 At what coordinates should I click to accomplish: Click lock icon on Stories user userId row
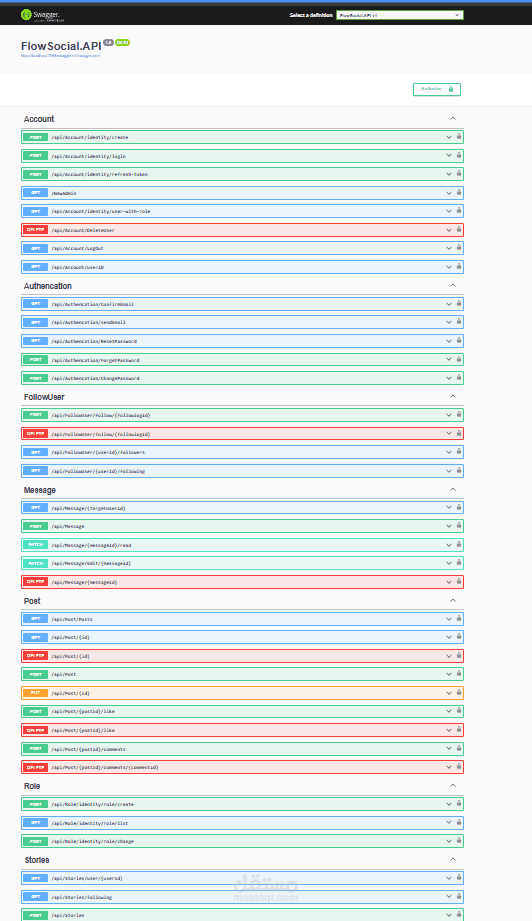pos(459,878)
